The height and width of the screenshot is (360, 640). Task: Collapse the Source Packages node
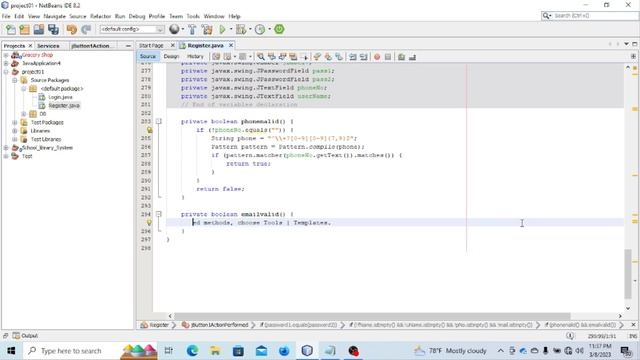click(15, 80)
